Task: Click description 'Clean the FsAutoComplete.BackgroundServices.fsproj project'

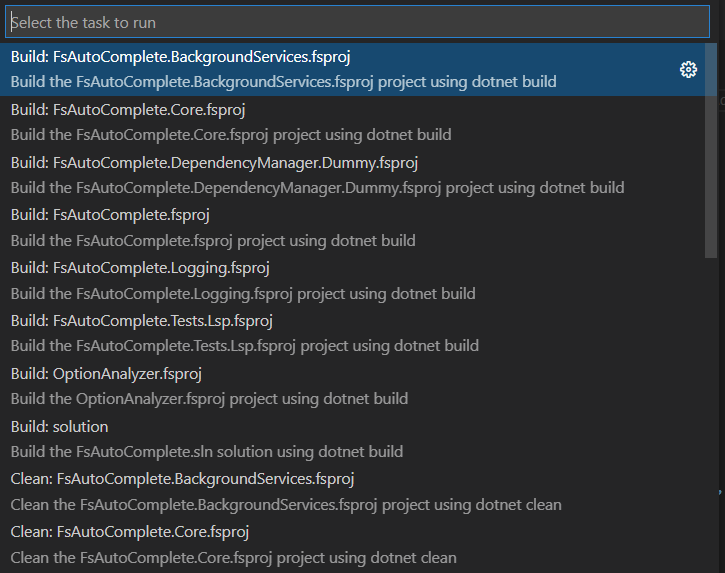Action: point(286,505)
